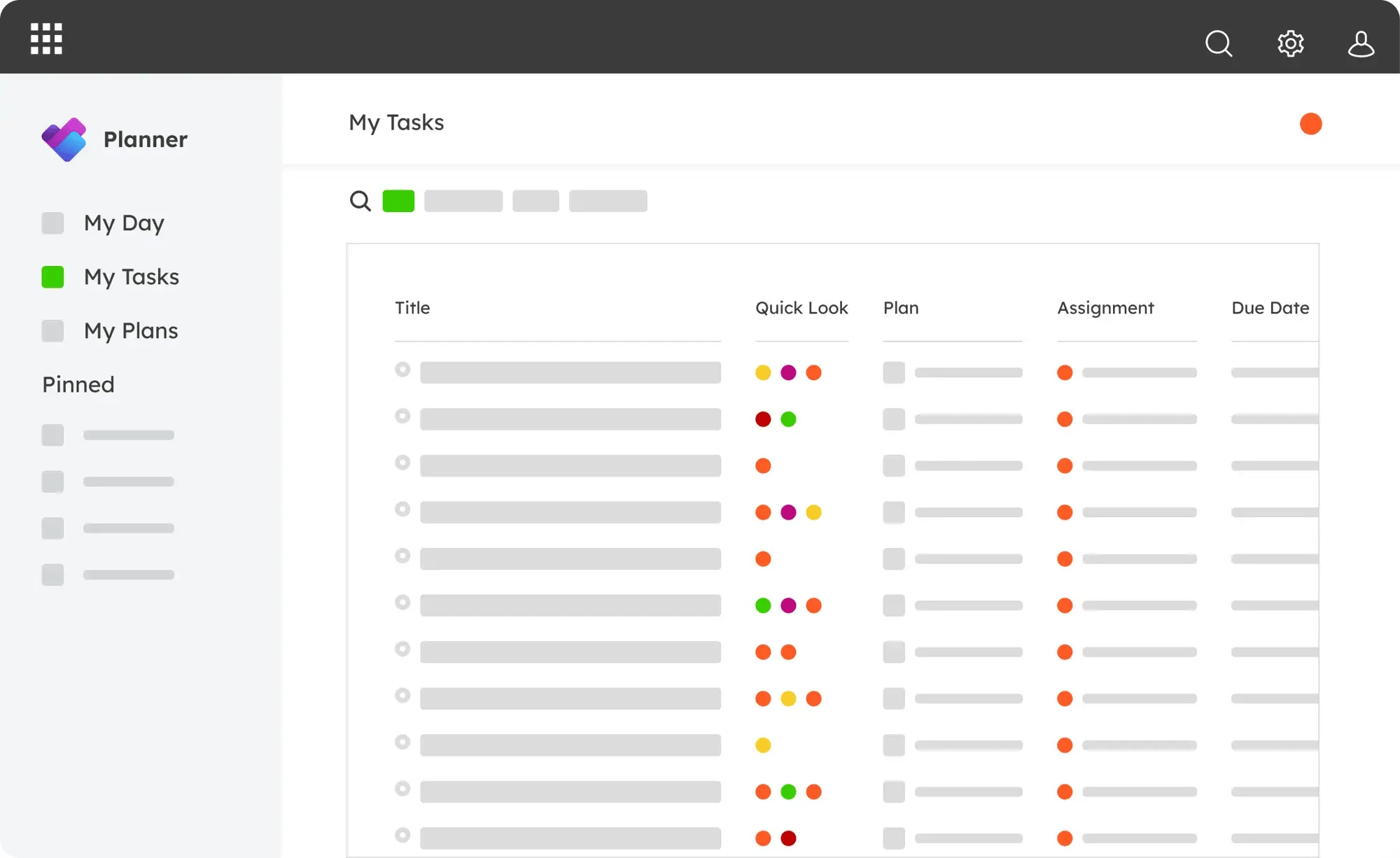
Task: Sort by the Title column header
Action: click(x=412, y=308)
